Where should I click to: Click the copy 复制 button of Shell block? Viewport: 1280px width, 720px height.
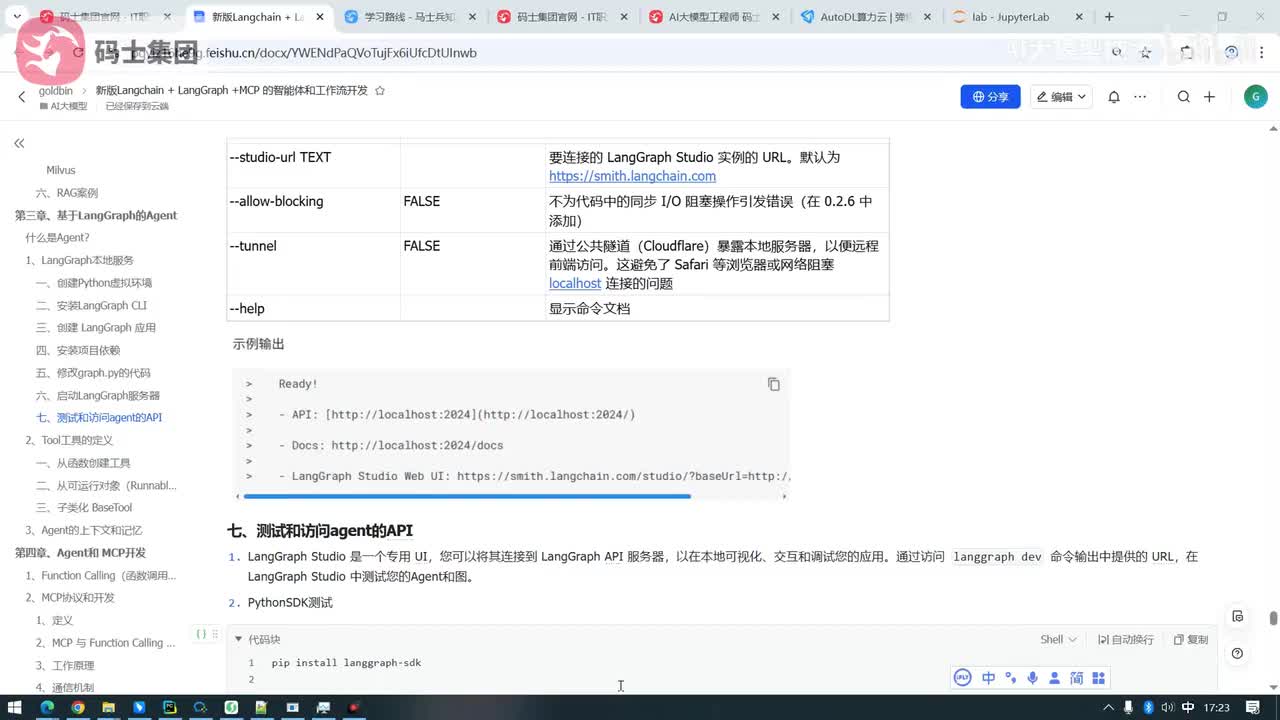click(1191, 639)
